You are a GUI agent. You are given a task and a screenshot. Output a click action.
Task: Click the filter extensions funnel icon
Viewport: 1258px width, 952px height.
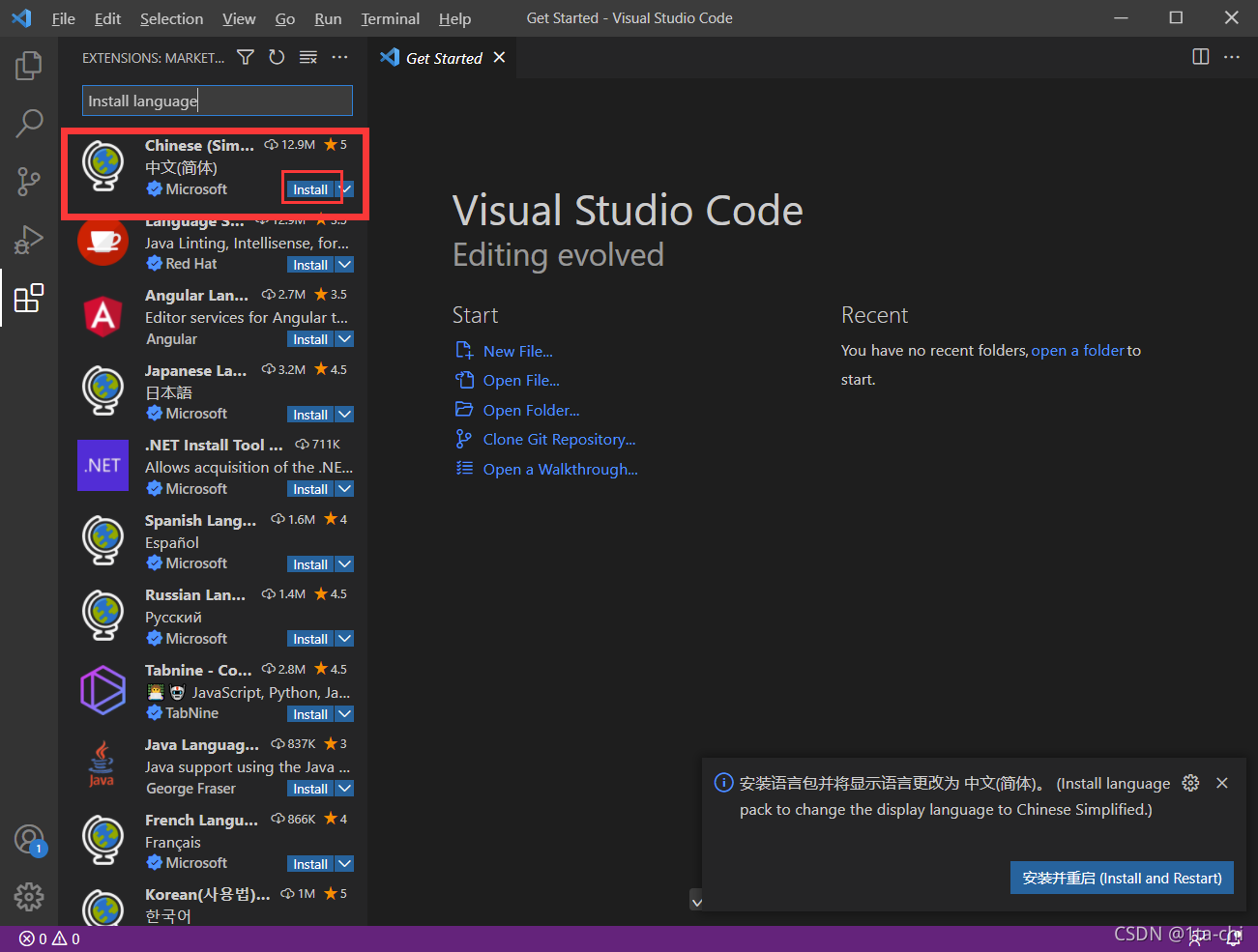point(246,58)
